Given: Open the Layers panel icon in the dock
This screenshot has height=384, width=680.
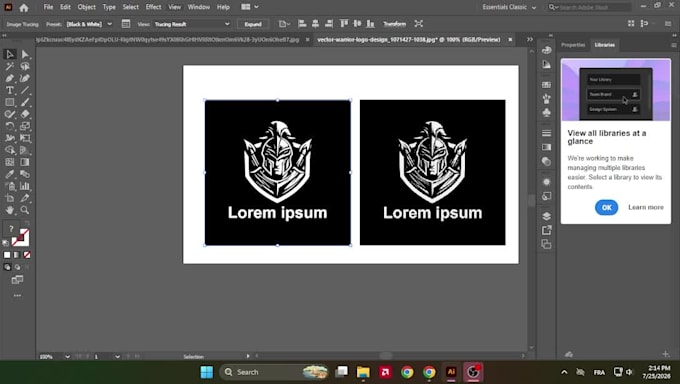Looking at the screenshot, I should [x=546, y=216].
